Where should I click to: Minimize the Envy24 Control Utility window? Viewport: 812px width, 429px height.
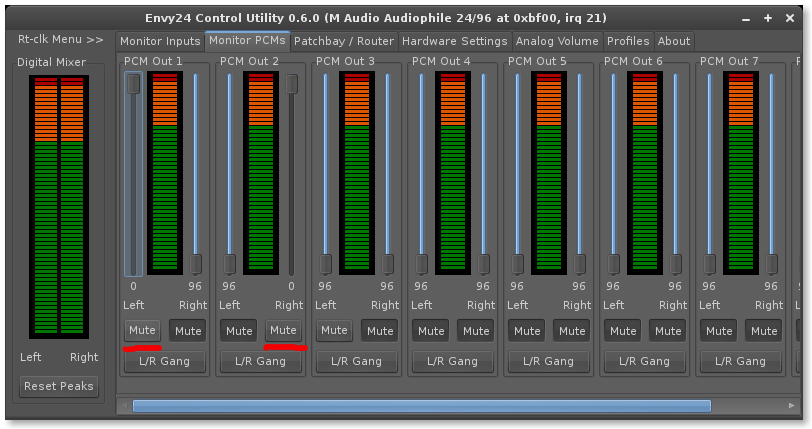(746, 19)
